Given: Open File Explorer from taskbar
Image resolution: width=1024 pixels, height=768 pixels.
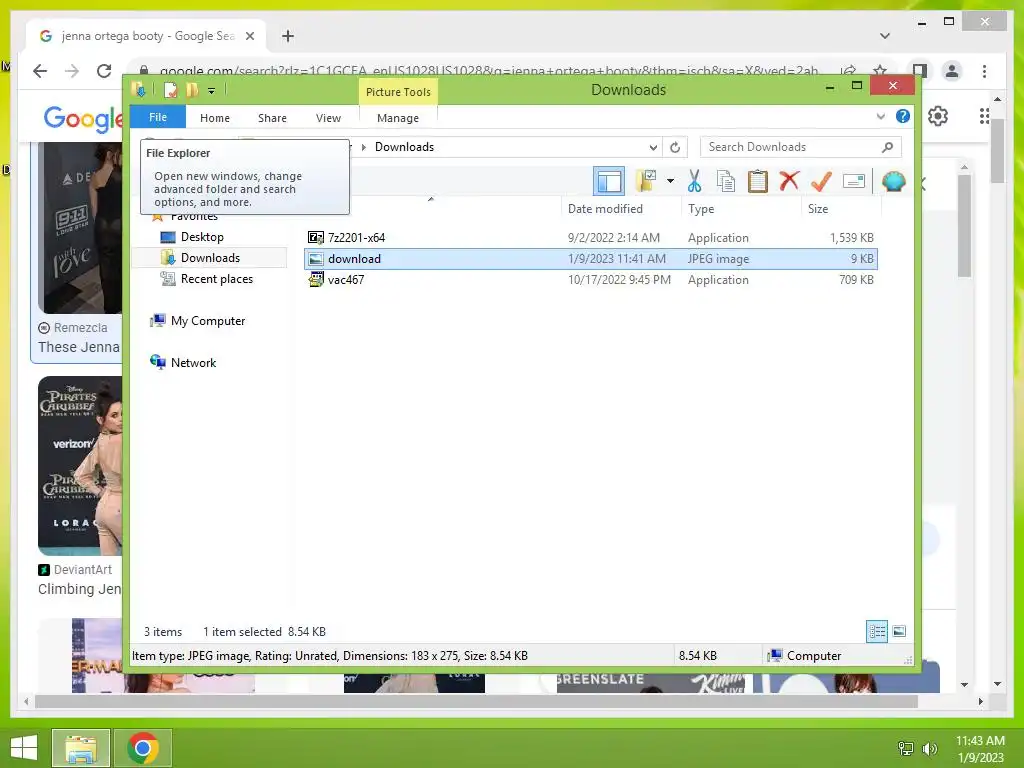Looking at the screenshot, I should pos(81,748).
